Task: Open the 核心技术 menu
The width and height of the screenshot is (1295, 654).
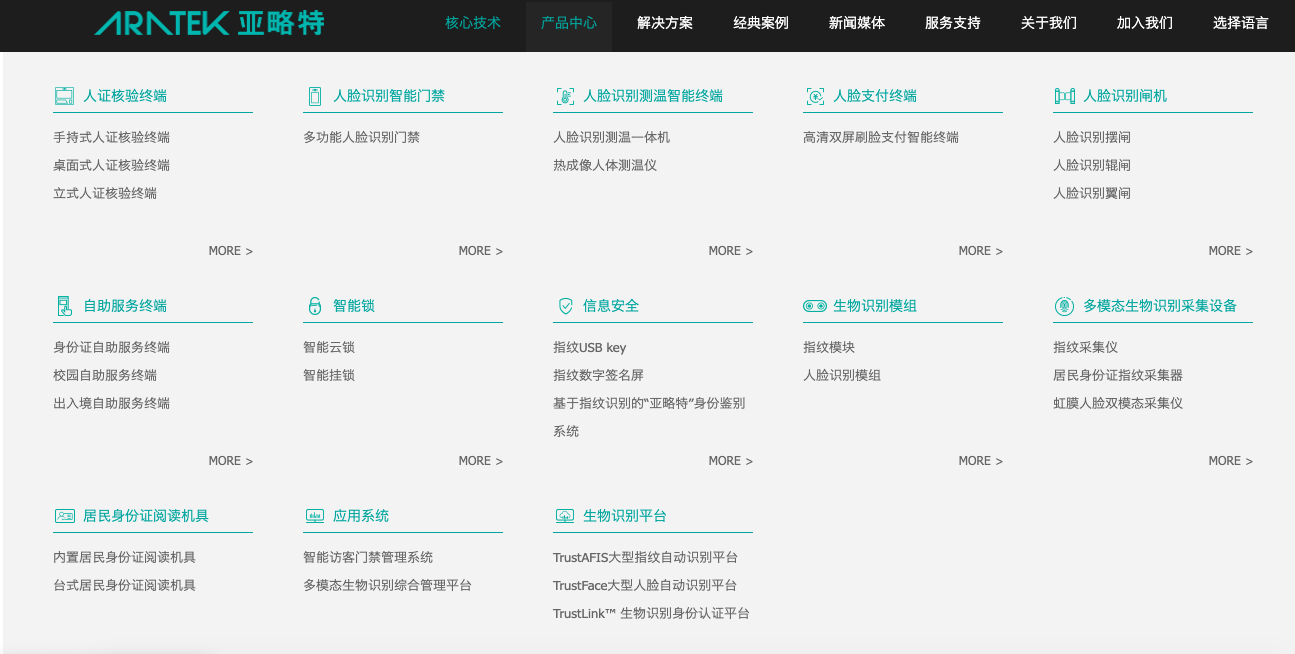Action: tap(473, 23)
